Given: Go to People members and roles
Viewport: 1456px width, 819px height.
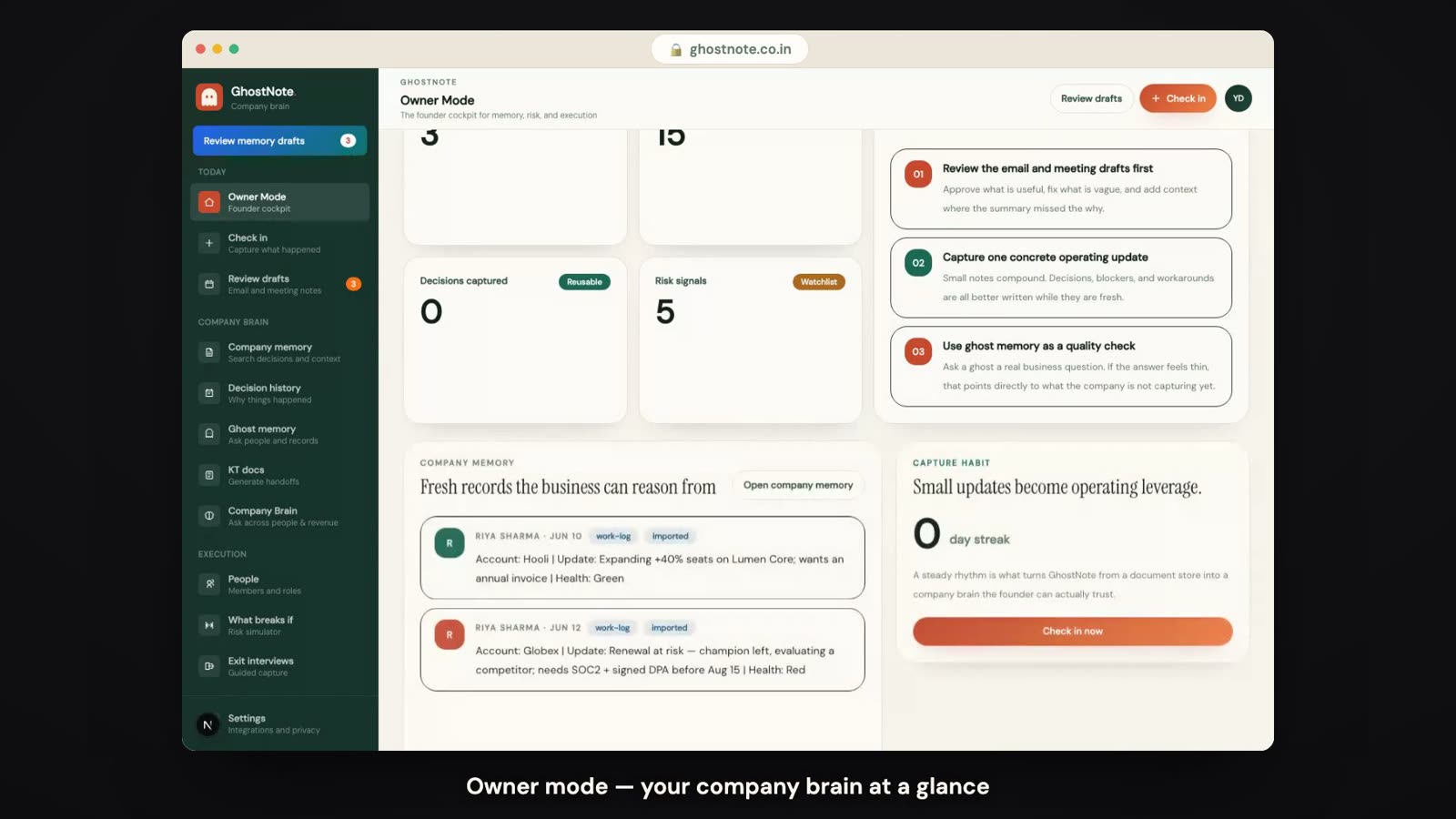Looking at the screenshot, I should click(x=279, y=584).
